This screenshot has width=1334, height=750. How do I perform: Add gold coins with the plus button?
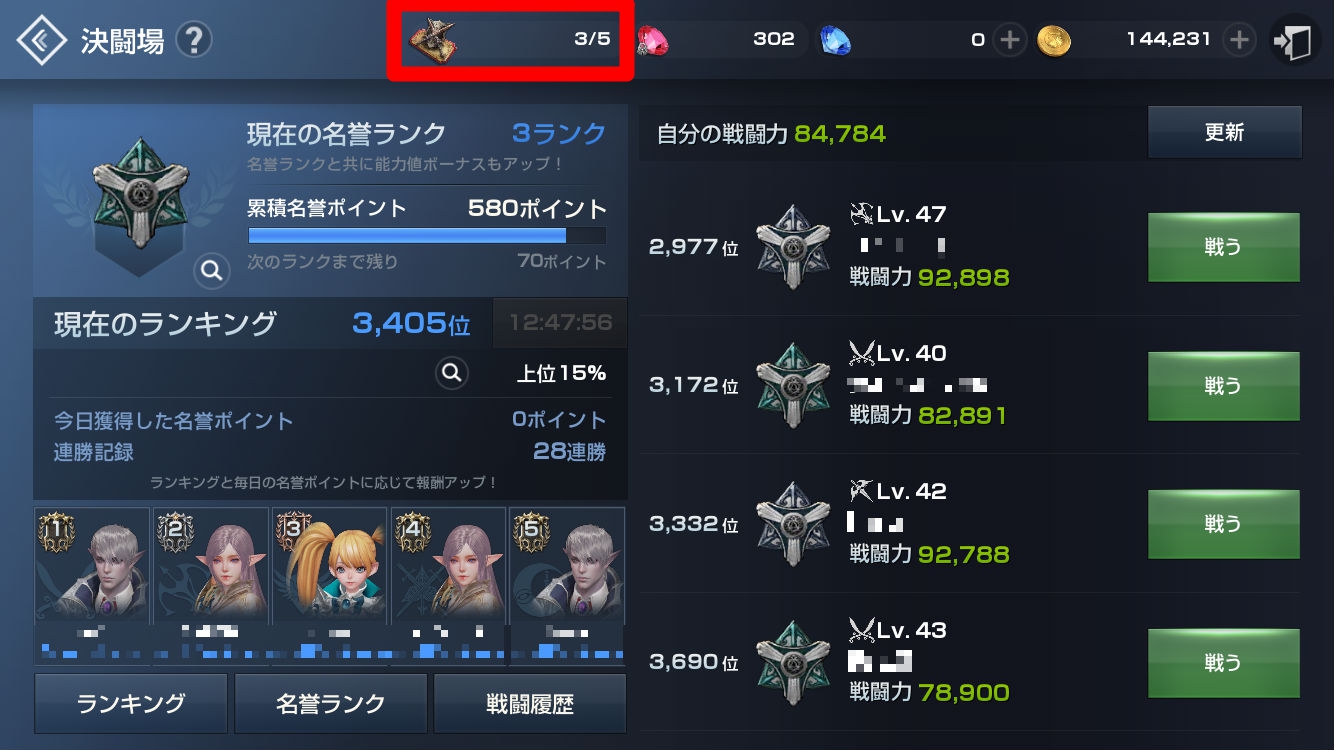tap(1239, 40)
